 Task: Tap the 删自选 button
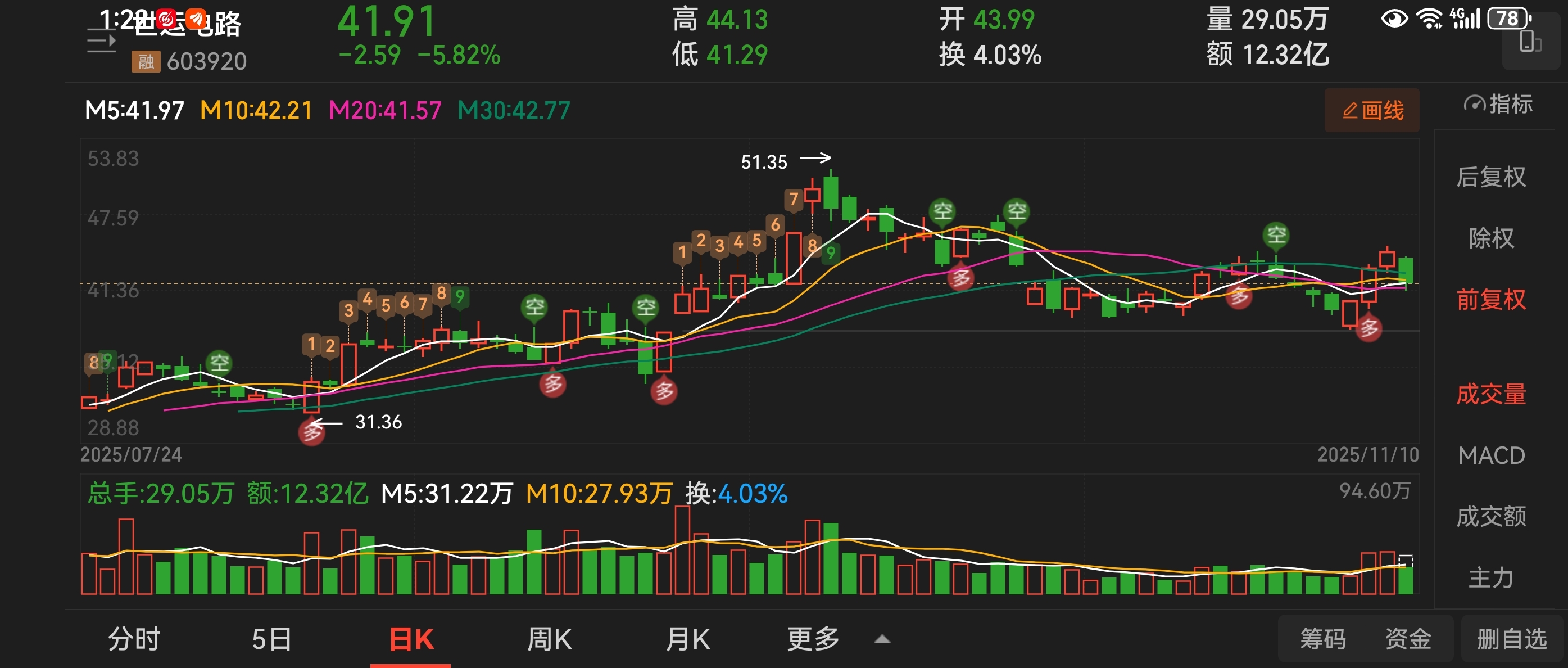(x=1511, y=639)
